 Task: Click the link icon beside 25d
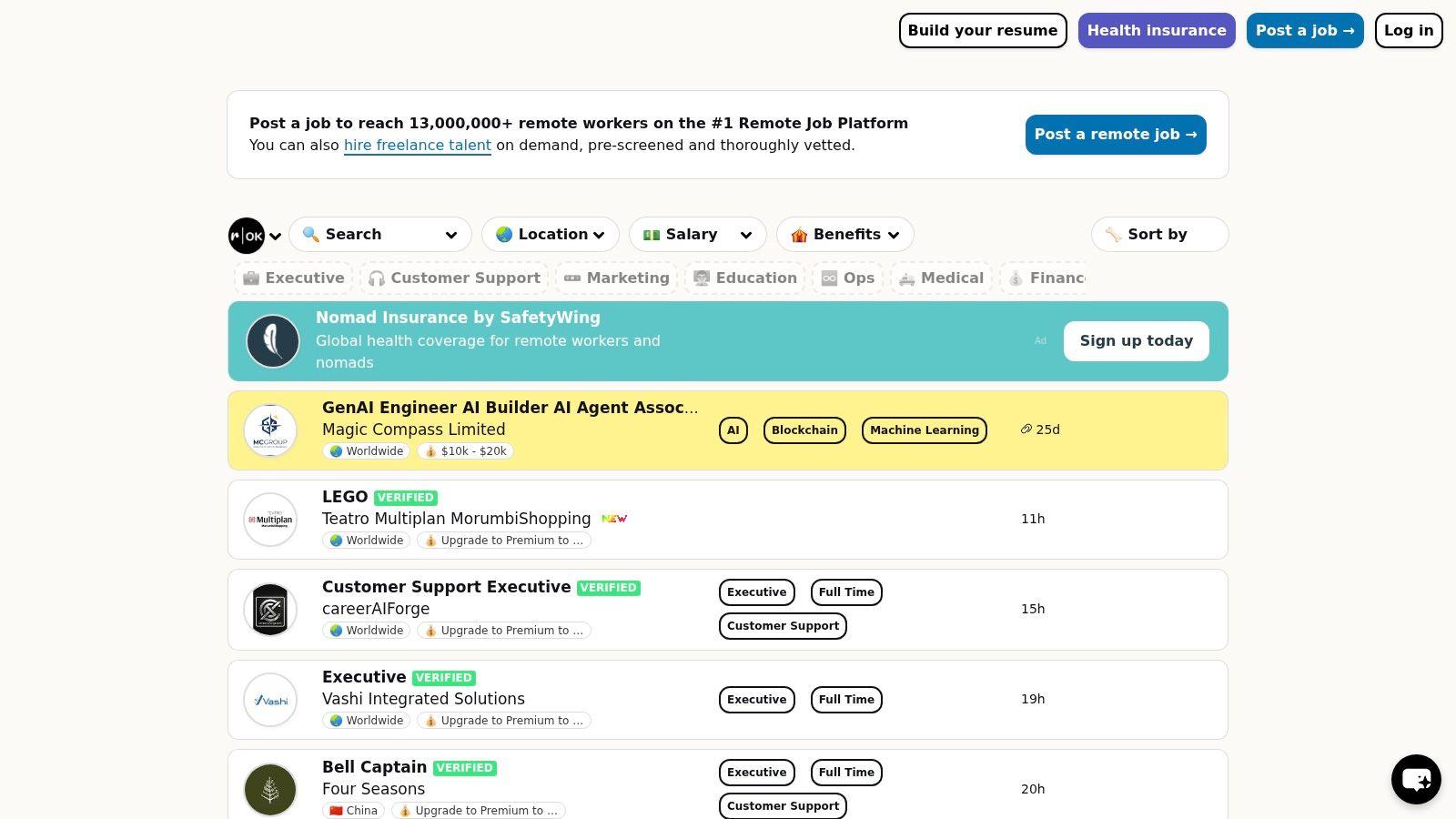tap(1026, 430)
